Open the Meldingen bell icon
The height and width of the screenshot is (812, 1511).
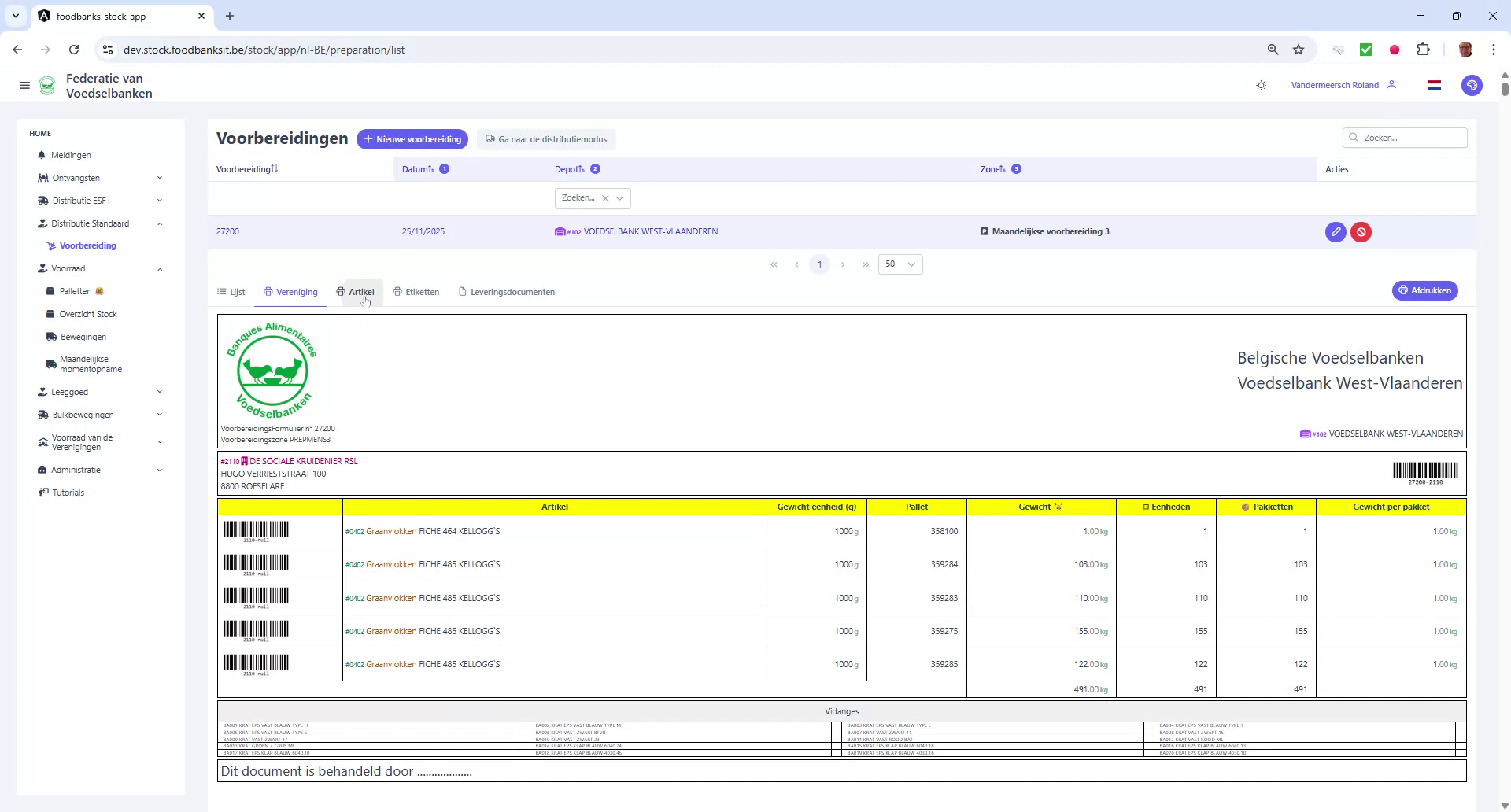click(42, 155)
